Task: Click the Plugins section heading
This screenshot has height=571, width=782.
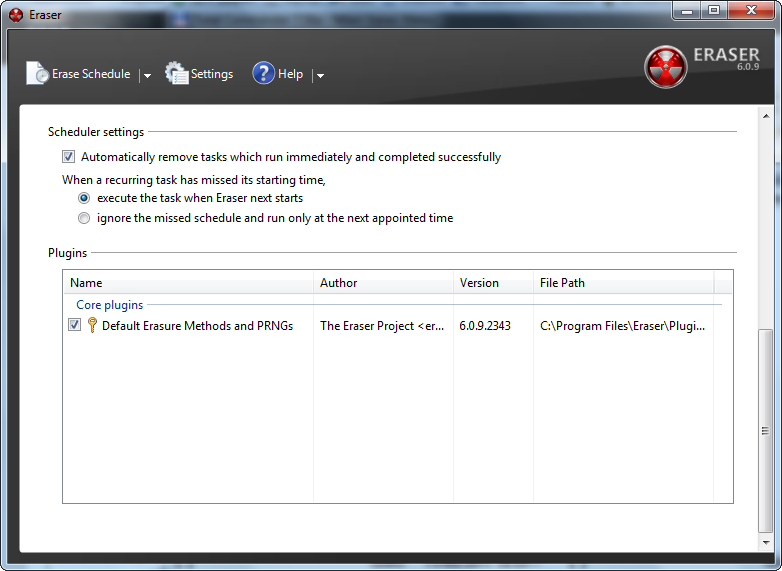Action: coord(67,253)
